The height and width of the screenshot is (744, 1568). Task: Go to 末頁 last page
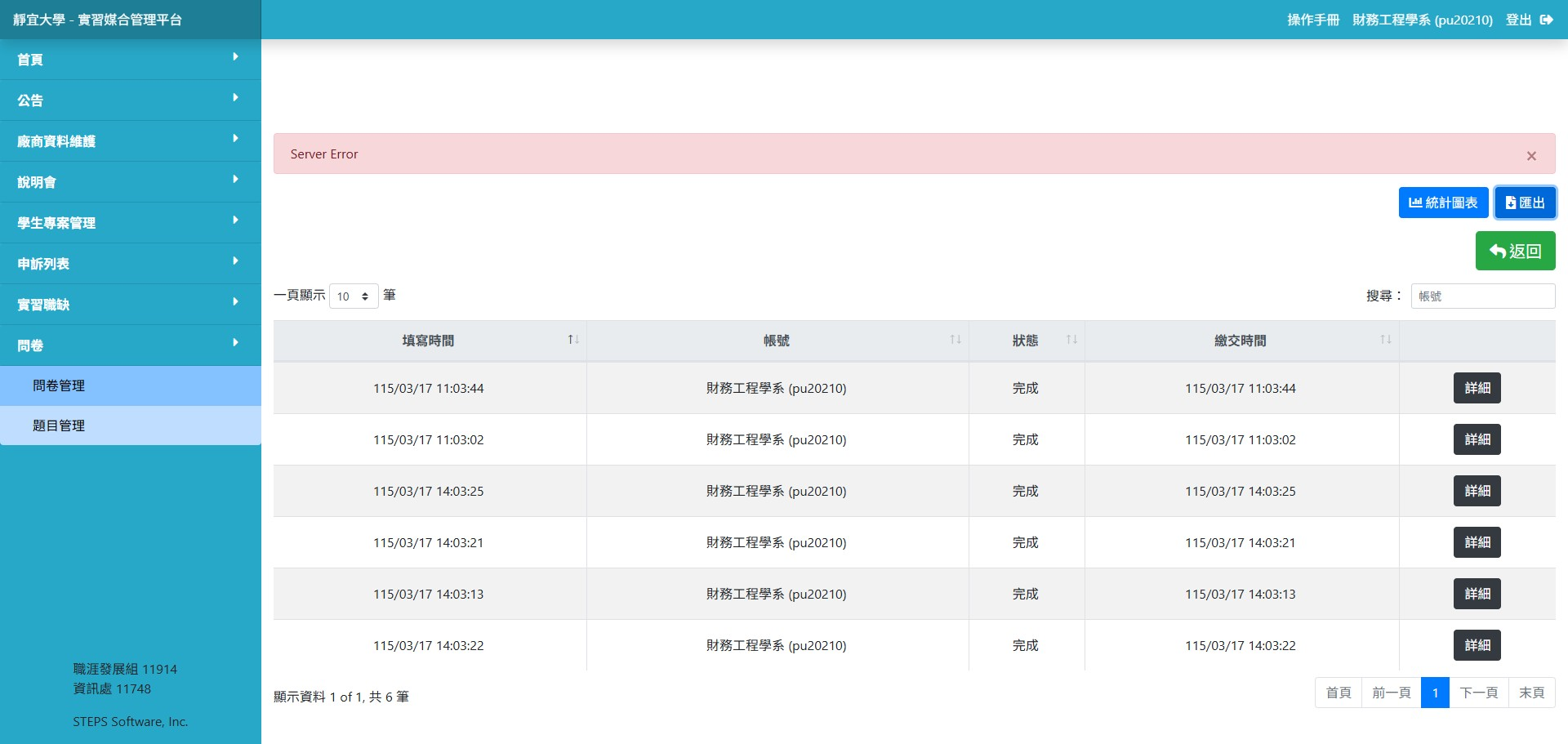point(1532,693)
